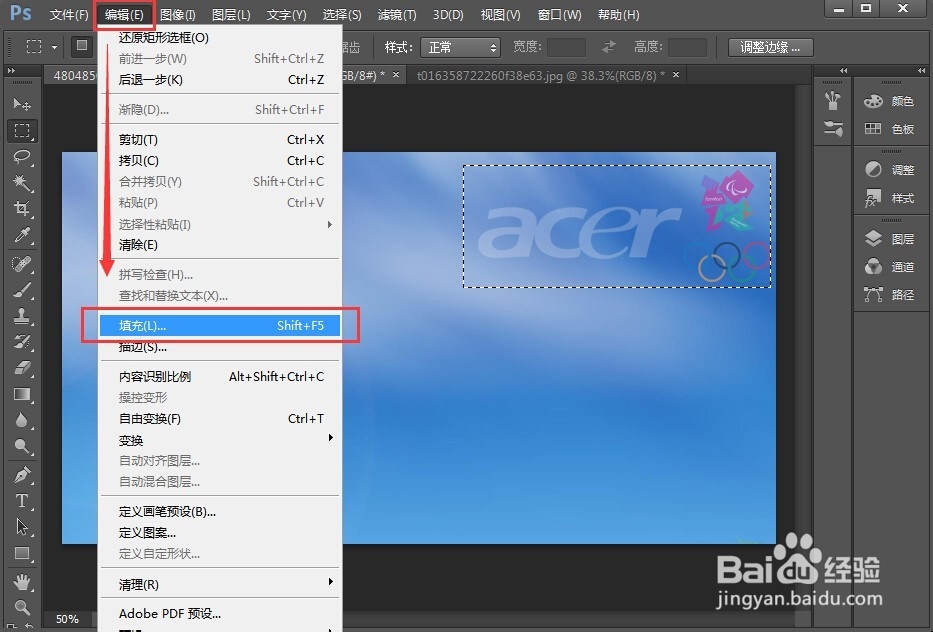The image size is (933, 632).
Task: Open the 样式 blend mode dropdown
Action: [x=459, y=46]
